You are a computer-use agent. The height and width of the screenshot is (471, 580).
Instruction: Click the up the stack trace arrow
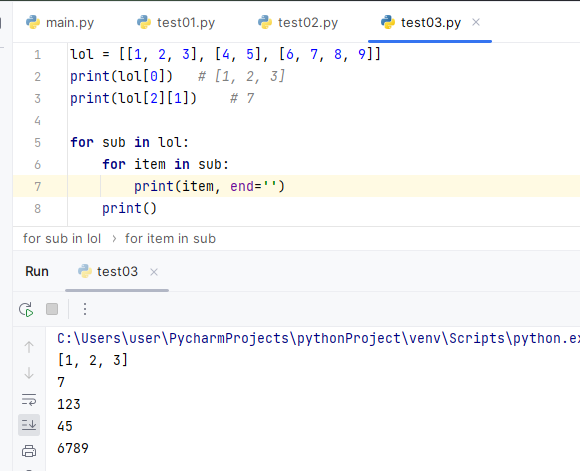pos(29,347)
